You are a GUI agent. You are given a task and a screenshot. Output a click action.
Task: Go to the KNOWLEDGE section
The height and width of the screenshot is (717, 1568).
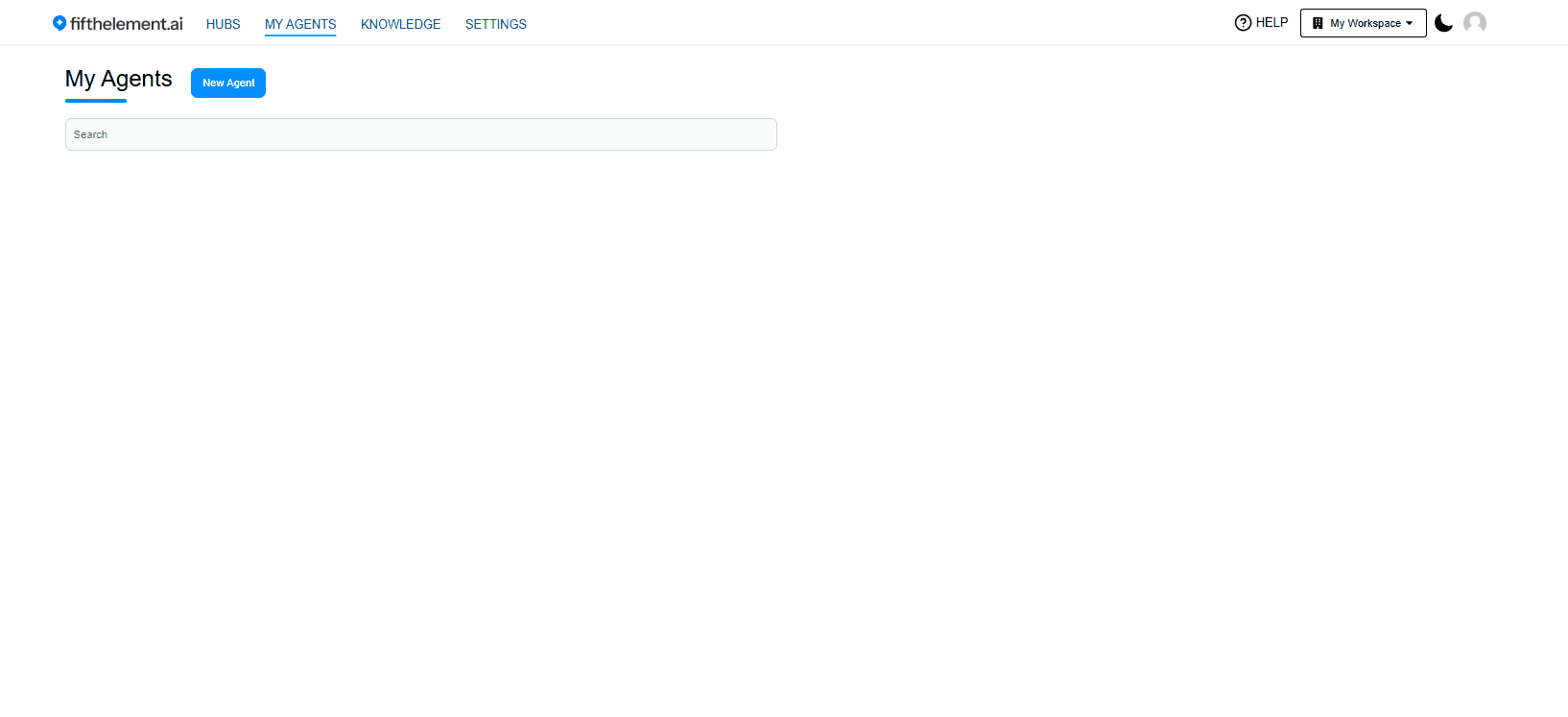pyautogui.click(x=400, y=24)
